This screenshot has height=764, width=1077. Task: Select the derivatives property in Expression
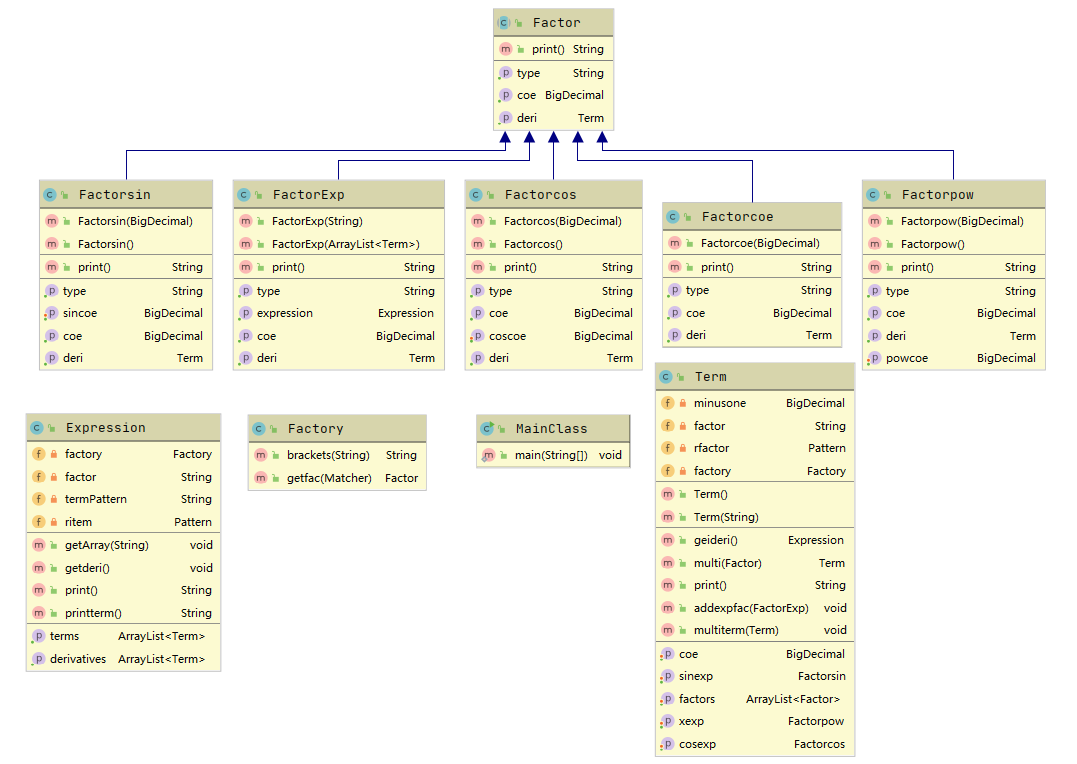coord(124,659)
